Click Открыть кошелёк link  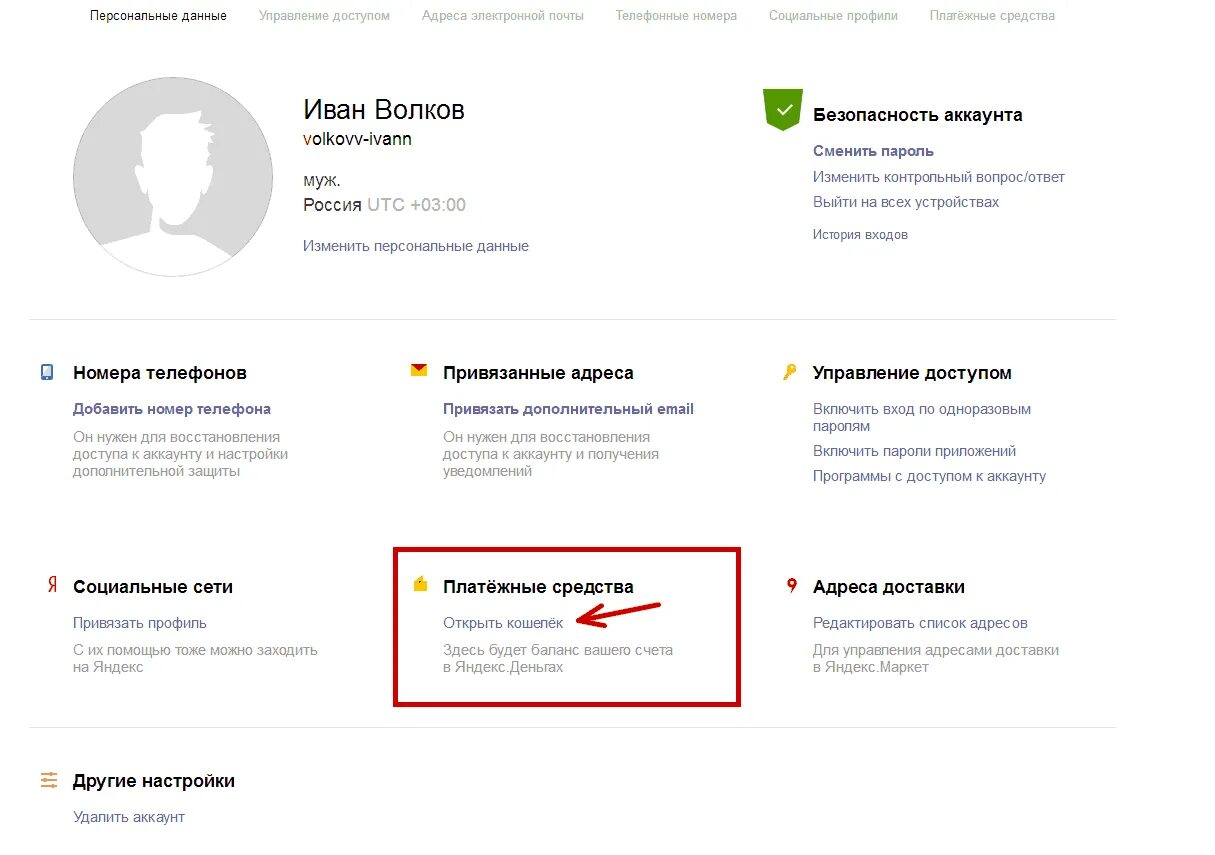(503, 623)
